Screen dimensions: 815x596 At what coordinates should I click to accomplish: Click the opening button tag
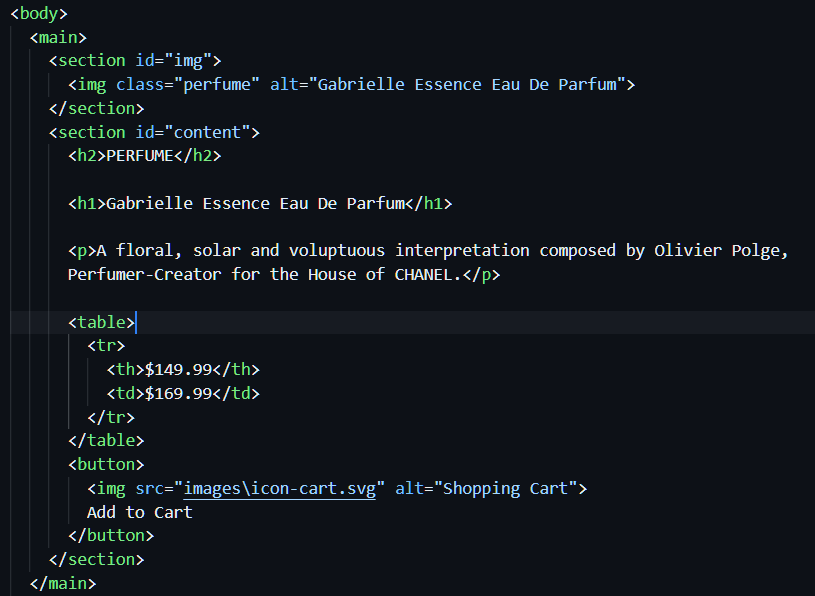(106, 465)
